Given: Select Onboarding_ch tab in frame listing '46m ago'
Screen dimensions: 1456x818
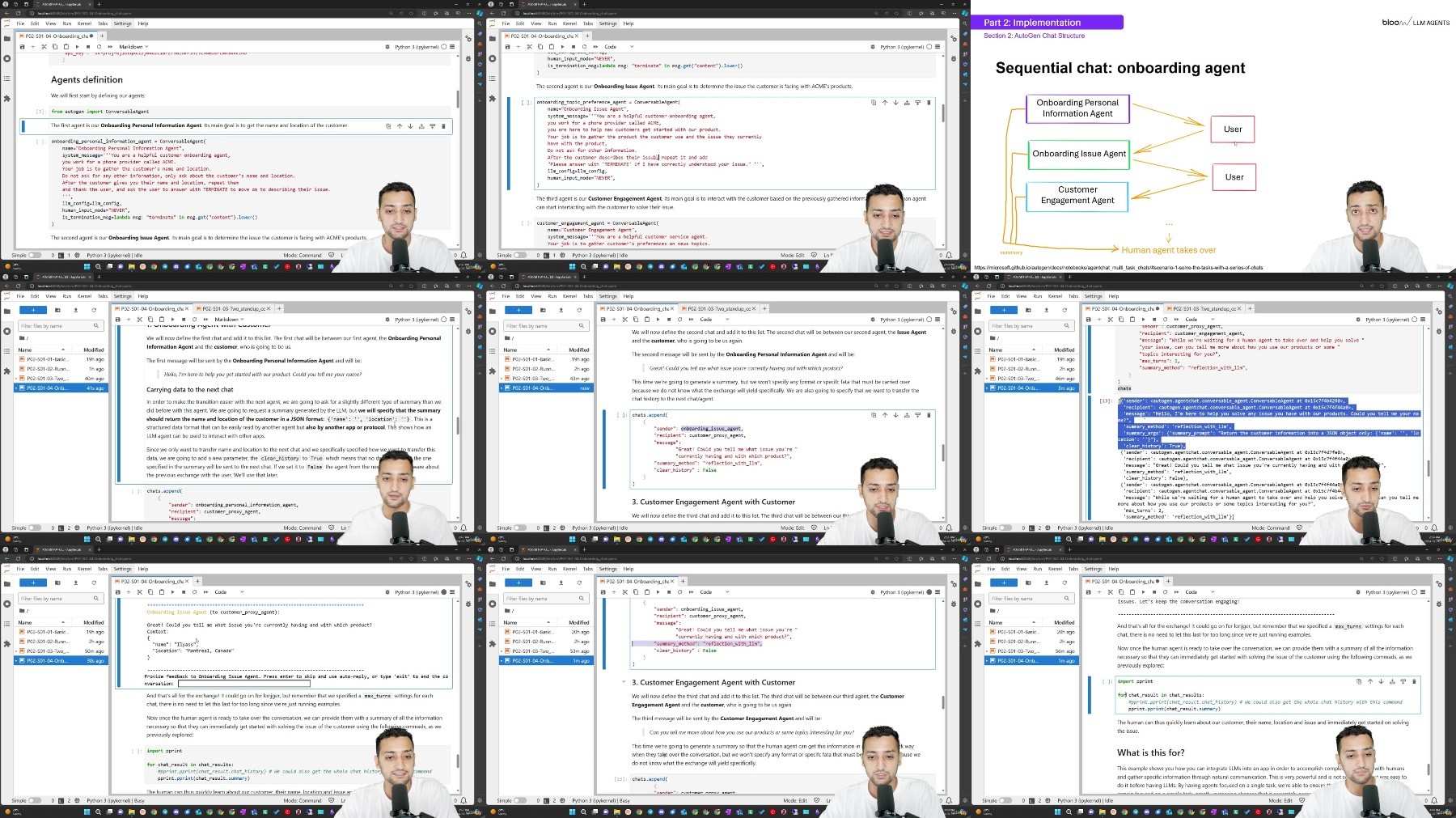Looking at the screenshot, I should (1123, 308).
